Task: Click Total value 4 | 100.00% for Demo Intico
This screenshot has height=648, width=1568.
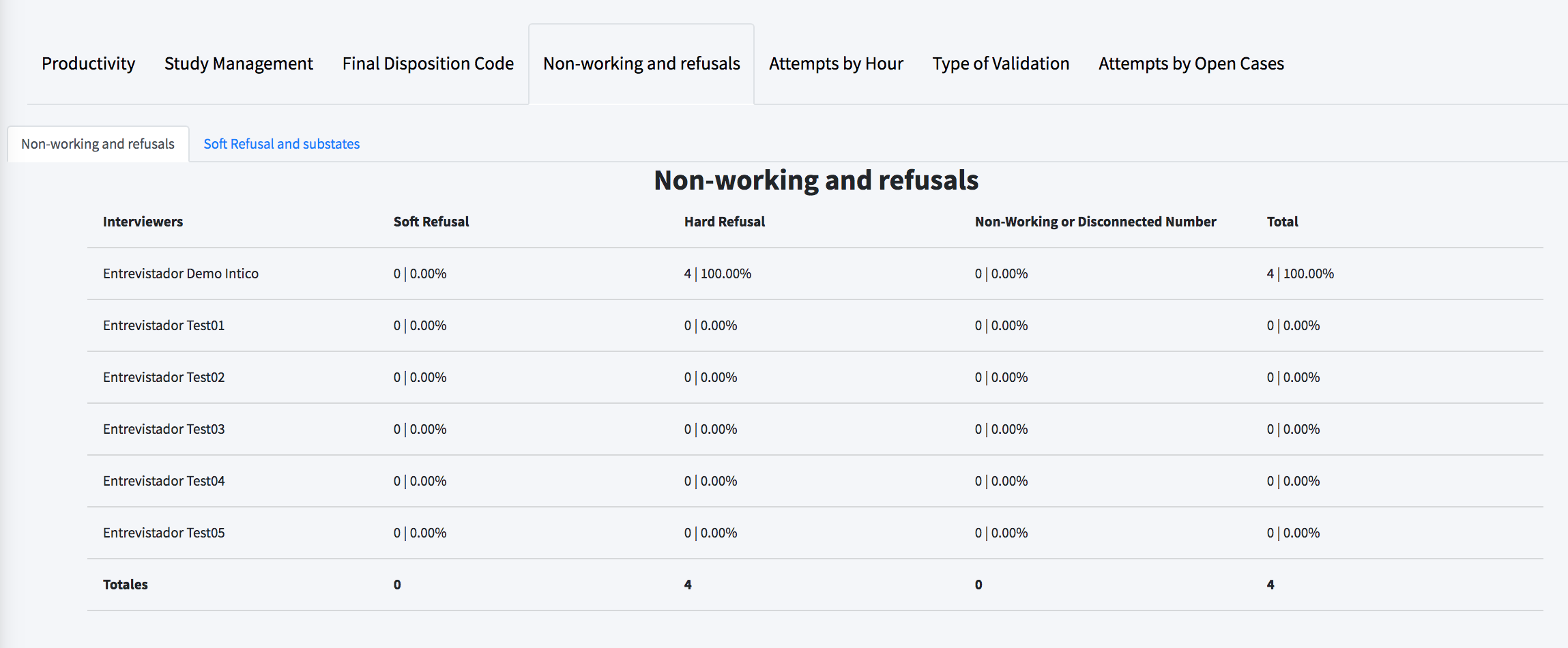Action: (x=1301, y=274)
